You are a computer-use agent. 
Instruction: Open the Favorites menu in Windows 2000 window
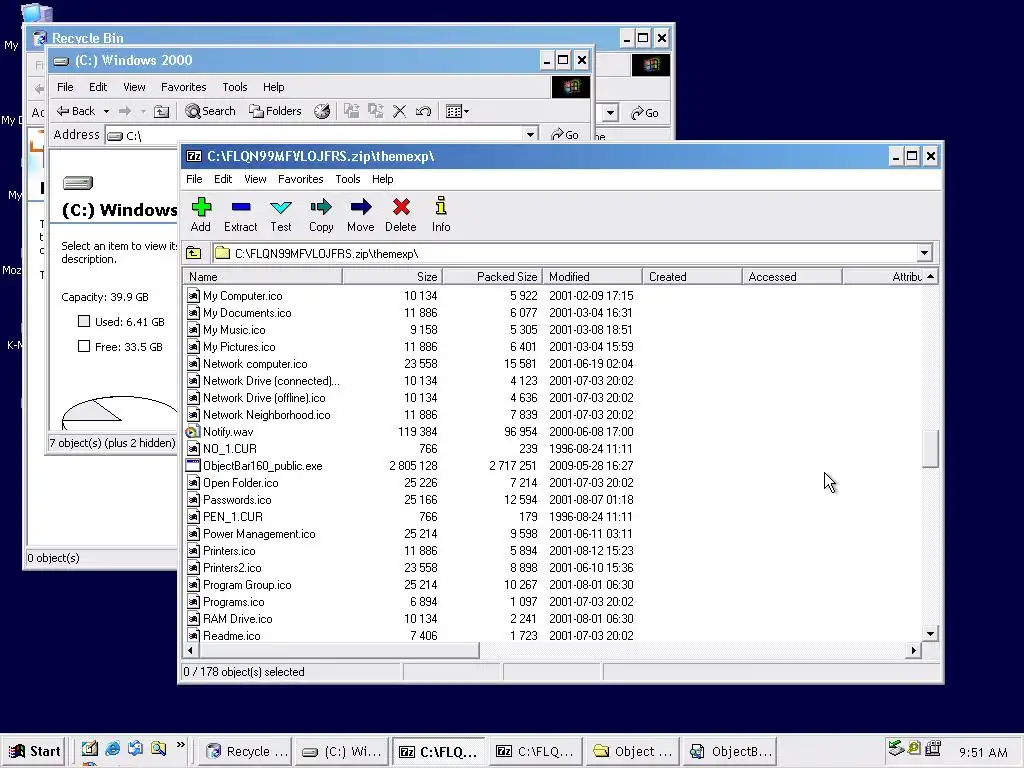184,87
